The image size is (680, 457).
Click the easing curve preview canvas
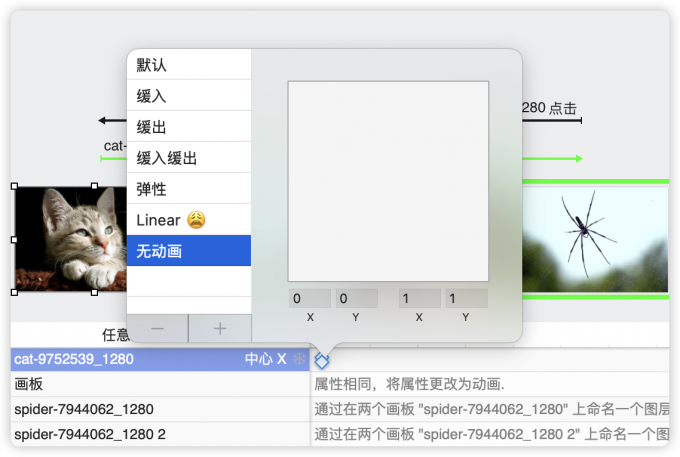388,181
